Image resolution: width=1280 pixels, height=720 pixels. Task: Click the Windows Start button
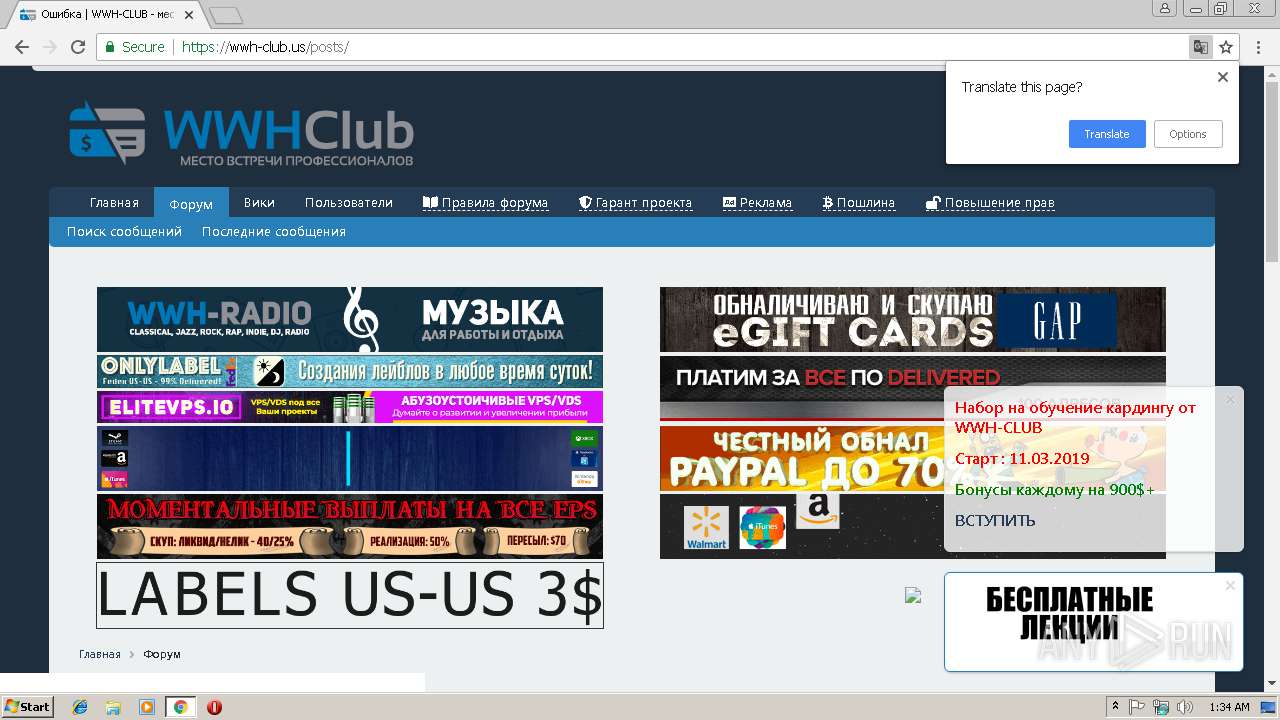click(x=27, y=707)
